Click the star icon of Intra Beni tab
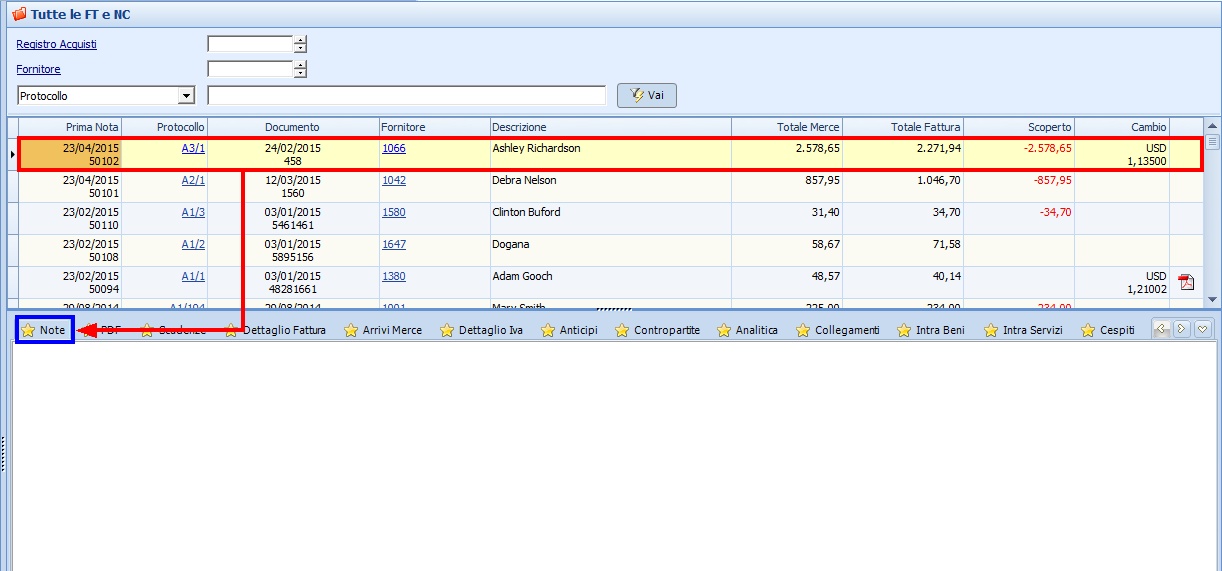The width and height of the screenshot is (1222, 571). [904, 331]
